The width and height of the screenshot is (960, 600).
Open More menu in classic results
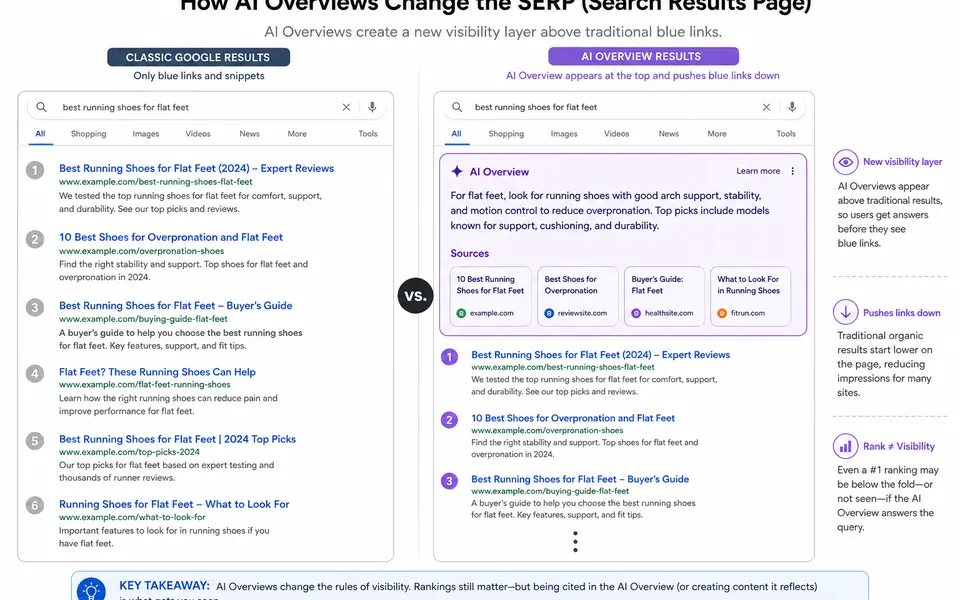pos(297,133)
